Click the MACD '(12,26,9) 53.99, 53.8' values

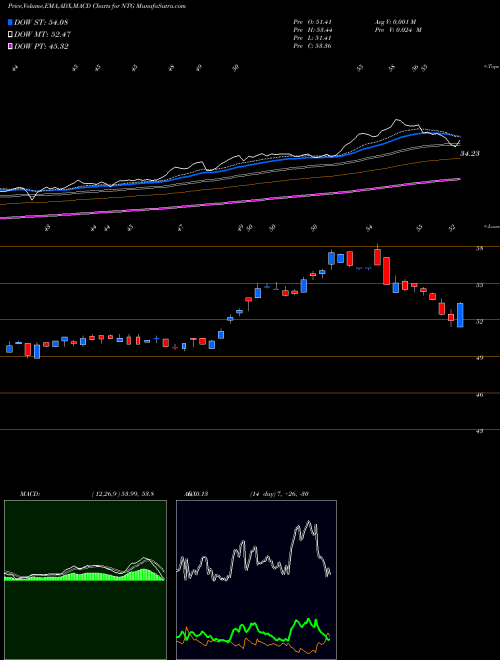click(123, 494)
